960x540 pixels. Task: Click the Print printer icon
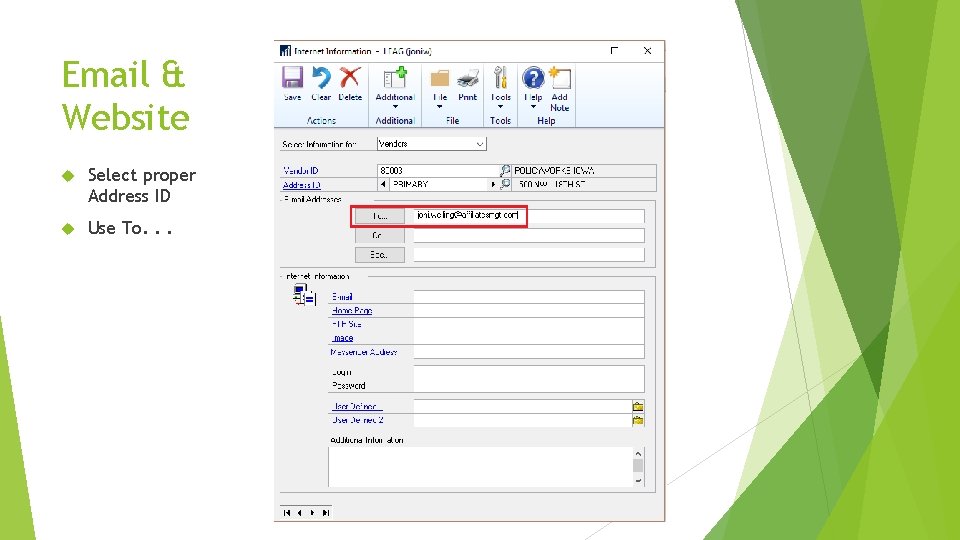point(468,78)
